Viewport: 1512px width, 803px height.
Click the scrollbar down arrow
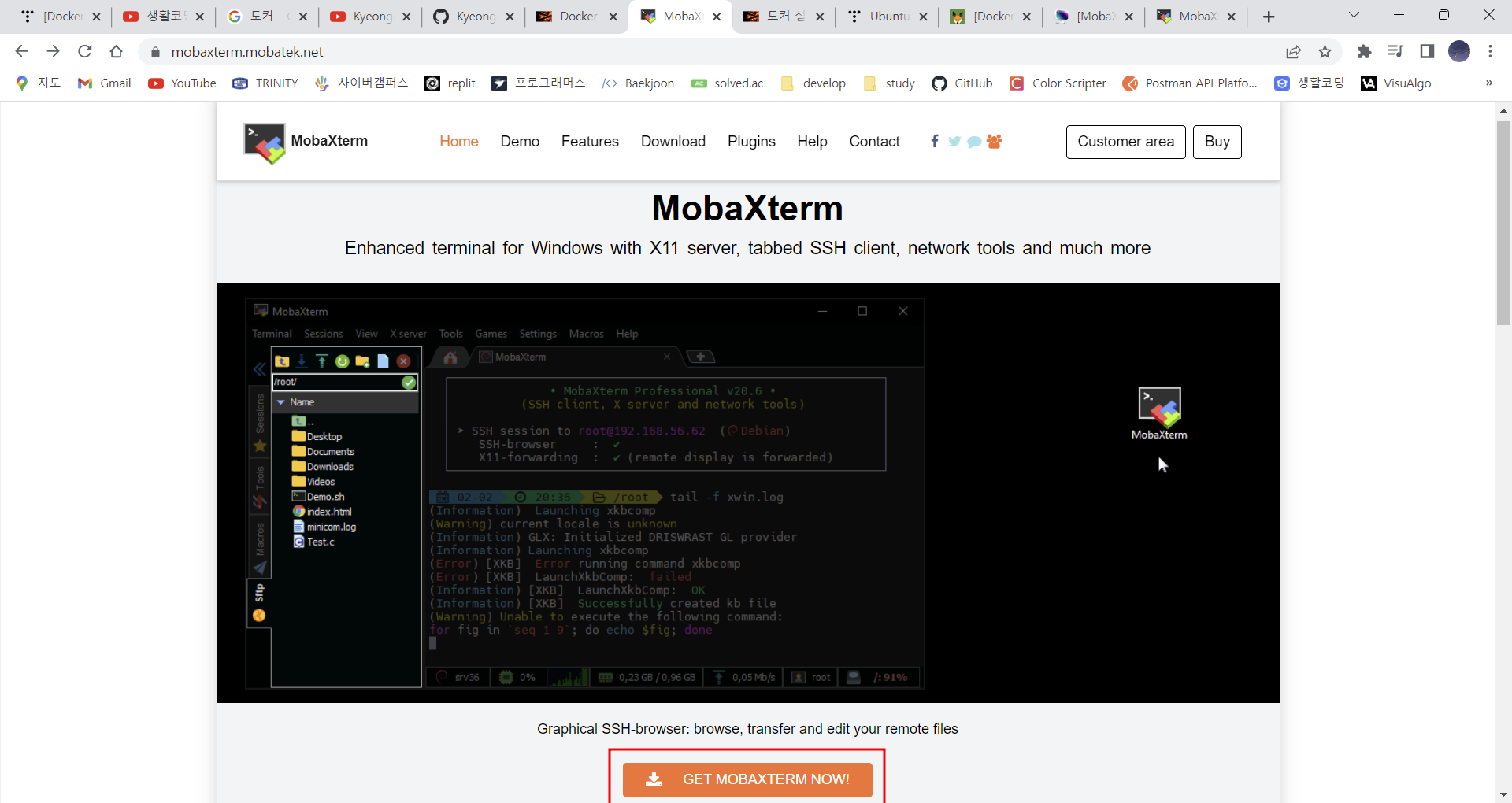coord(1503,795)
